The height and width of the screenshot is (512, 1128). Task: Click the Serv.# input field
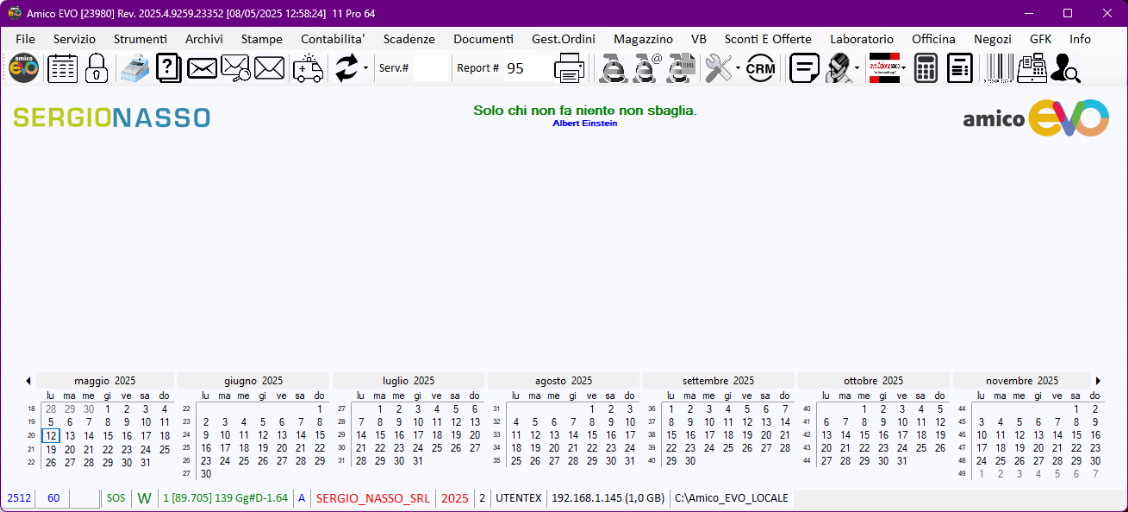coord(431,68)
